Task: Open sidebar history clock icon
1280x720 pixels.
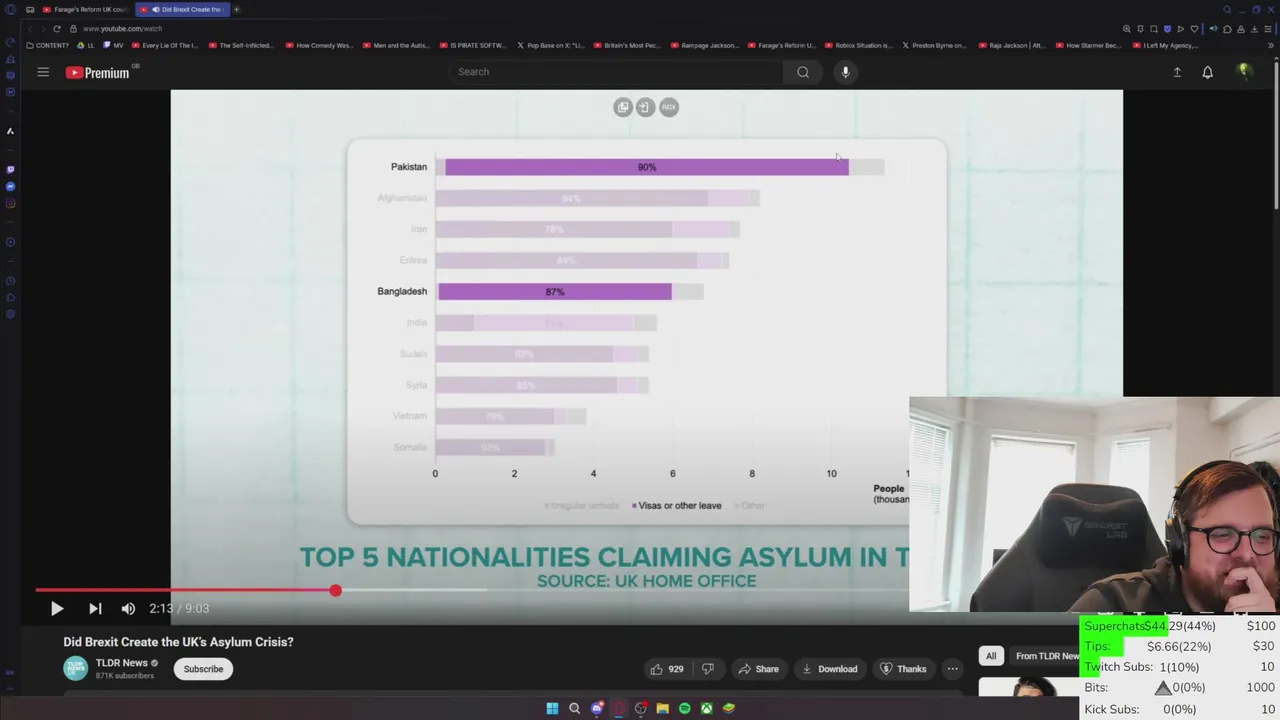Action: tap(10, 281)
